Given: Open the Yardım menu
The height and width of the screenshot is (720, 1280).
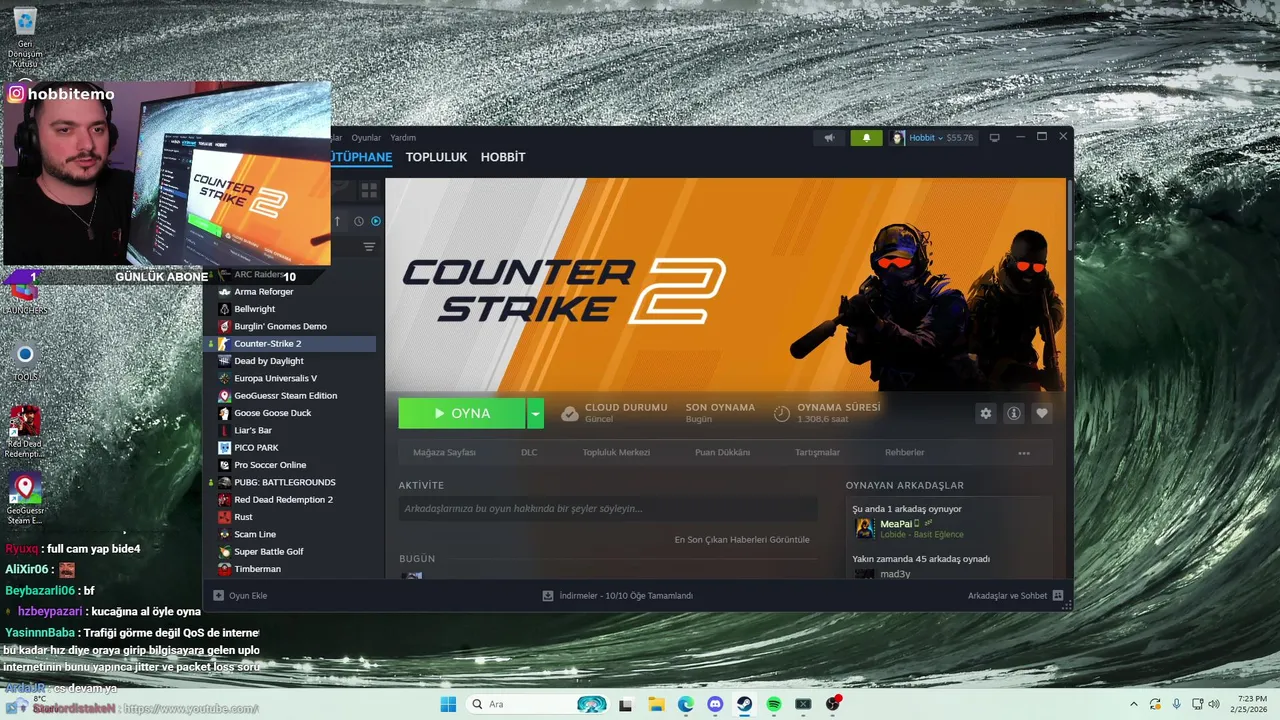Looking at the screenshot, I should [x=403, y=138].
